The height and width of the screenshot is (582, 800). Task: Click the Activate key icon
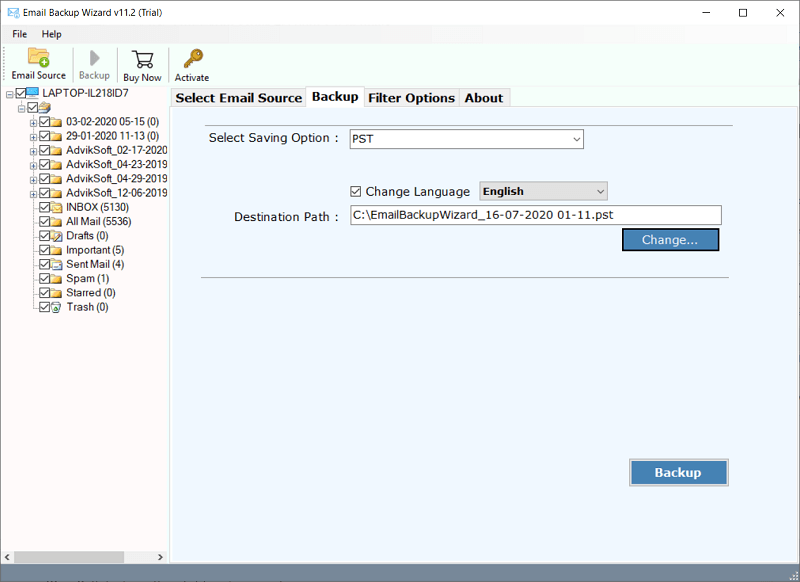(x=193, y=59)
